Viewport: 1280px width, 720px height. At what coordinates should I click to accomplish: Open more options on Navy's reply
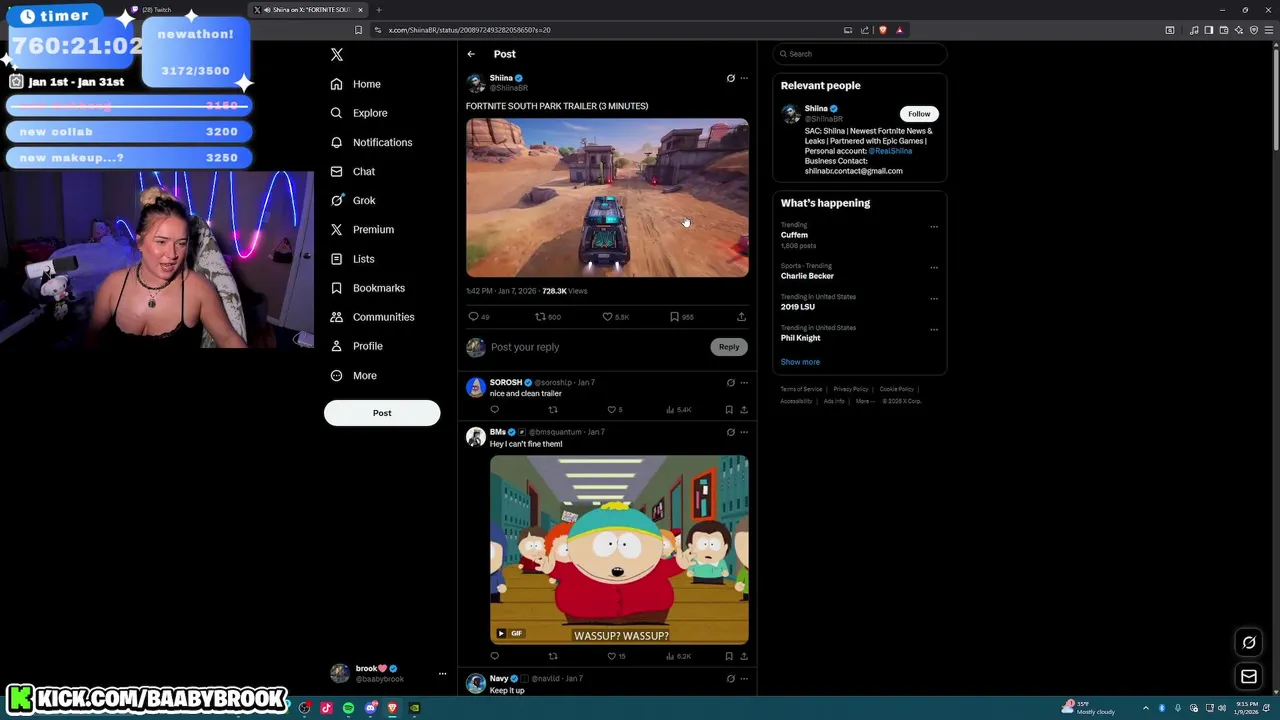[x=743, y=678]
